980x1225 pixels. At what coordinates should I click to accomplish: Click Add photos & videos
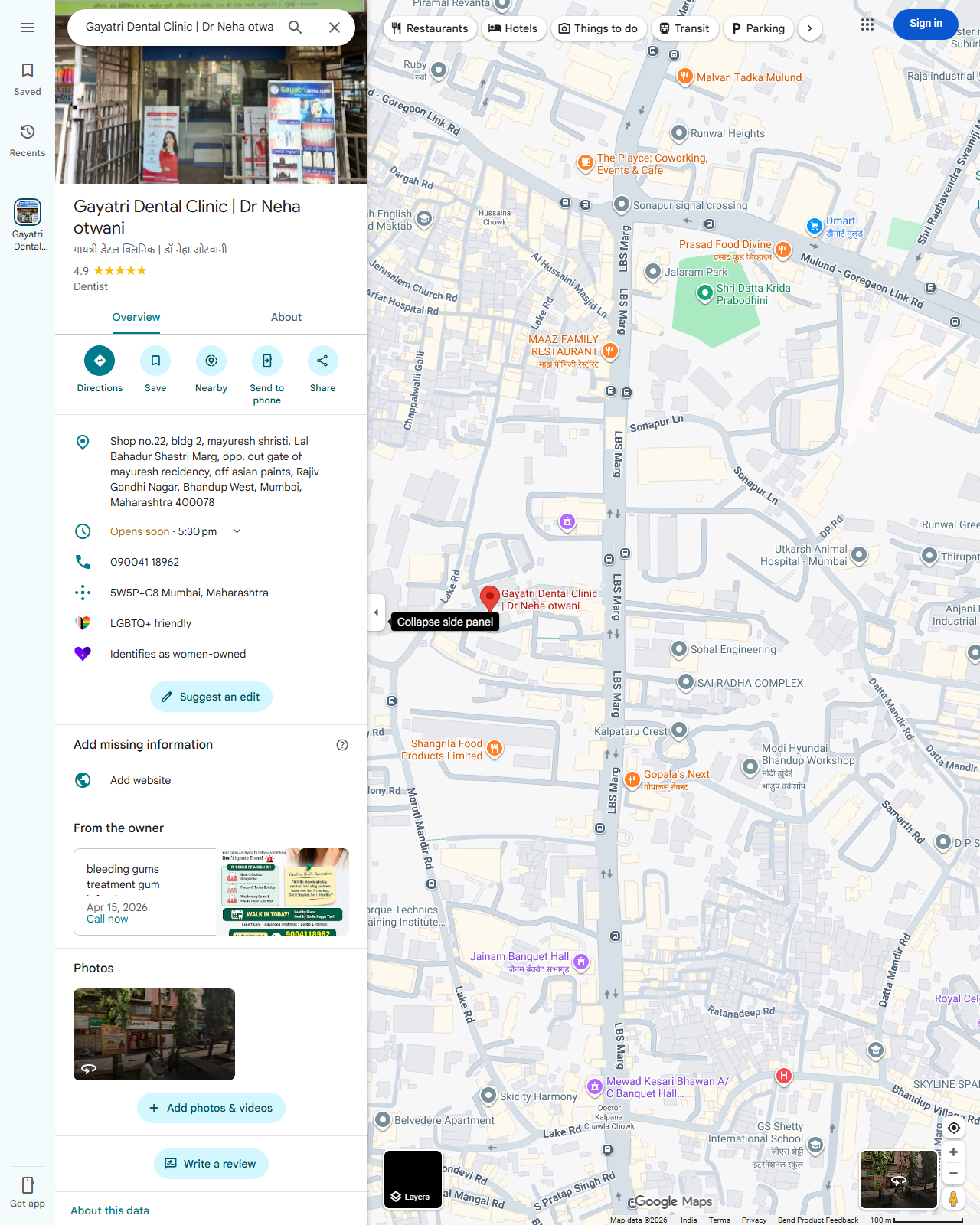tap(211, 1108)
